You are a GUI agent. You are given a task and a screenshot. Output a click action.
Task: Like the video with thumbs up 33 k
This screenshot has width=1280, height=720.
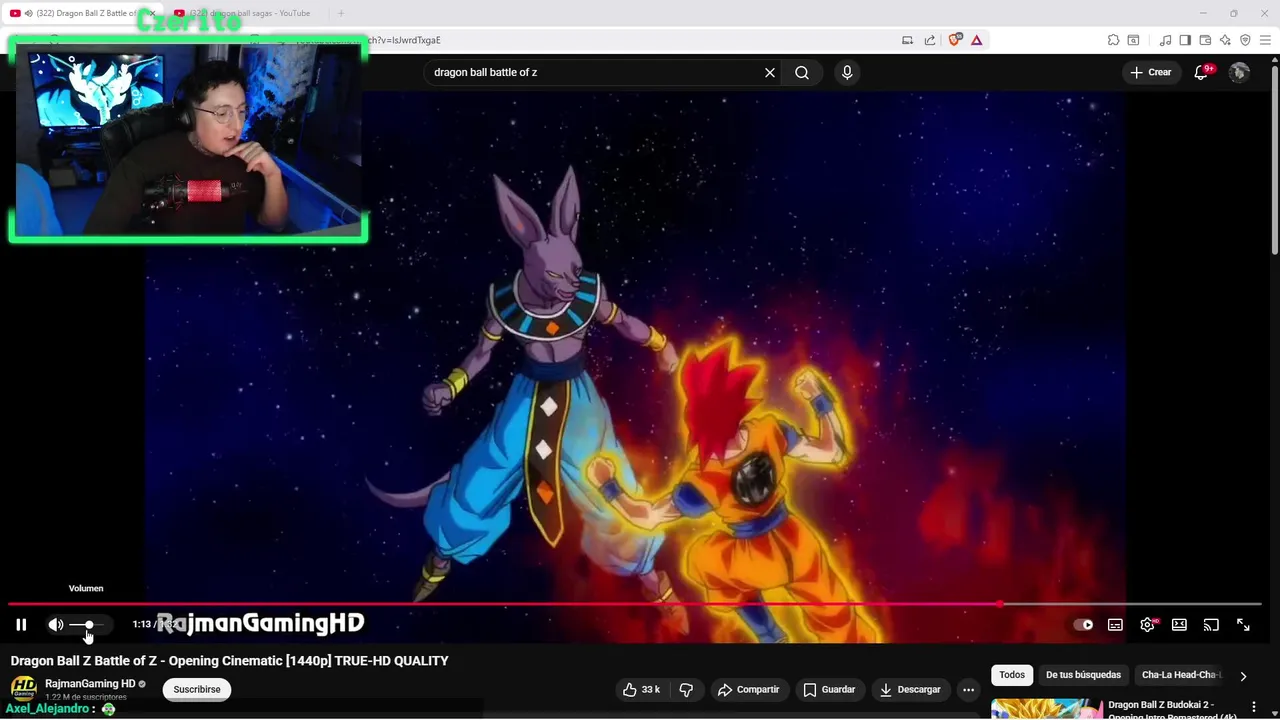tap(640, 689)
